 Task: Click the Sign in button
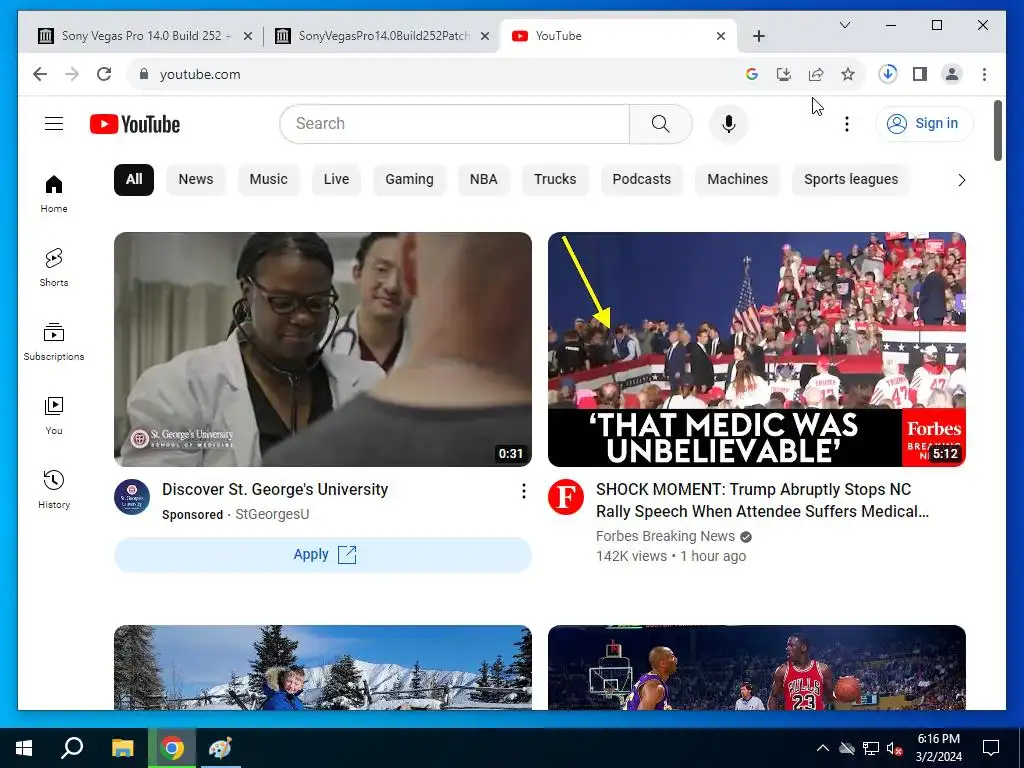[x=924, y=123]
